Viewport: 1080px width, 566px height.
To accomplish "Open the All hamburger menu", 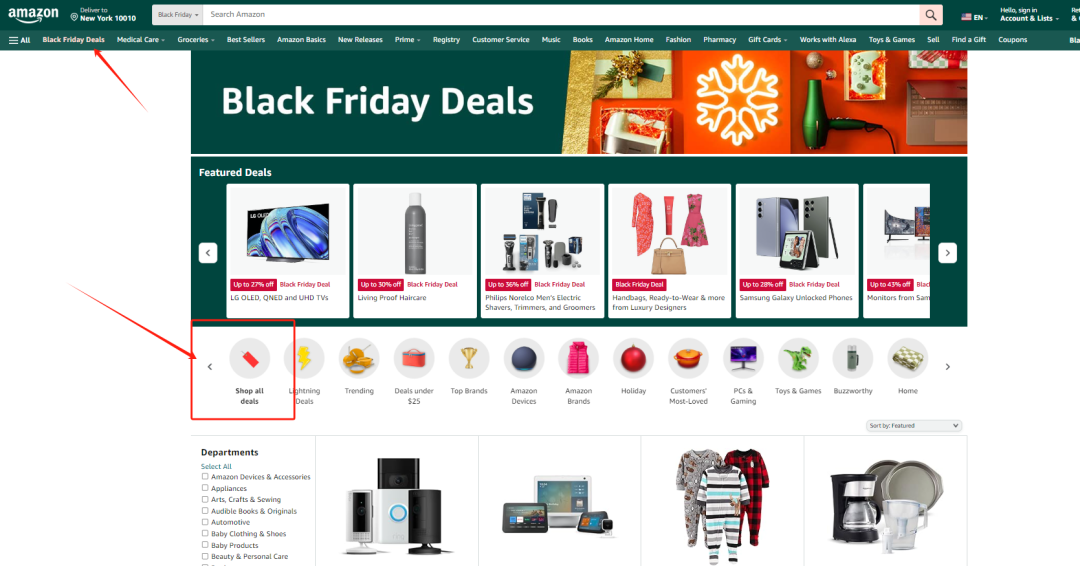I will (19, 40).
